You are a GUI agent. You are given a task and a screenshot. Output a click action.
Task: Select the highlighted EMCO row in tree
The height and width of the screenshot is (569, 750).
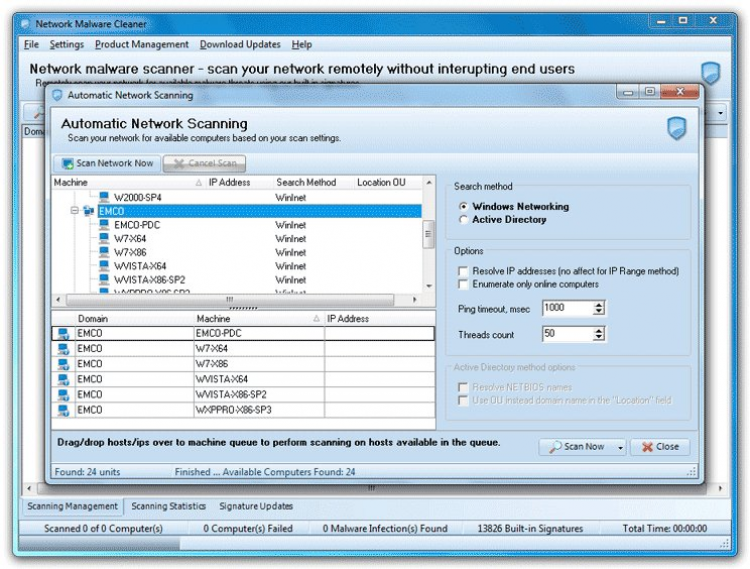[259, 211]
